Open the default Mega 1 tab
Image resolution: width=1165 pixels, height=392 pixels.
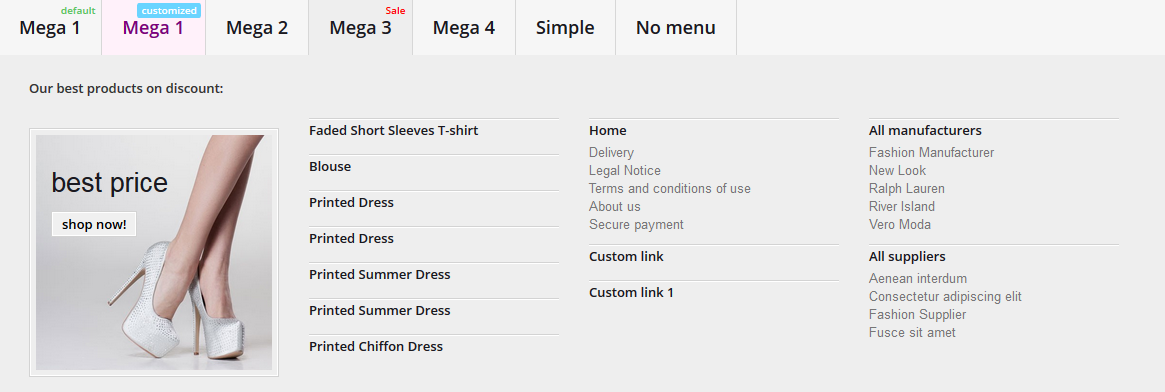50,27
